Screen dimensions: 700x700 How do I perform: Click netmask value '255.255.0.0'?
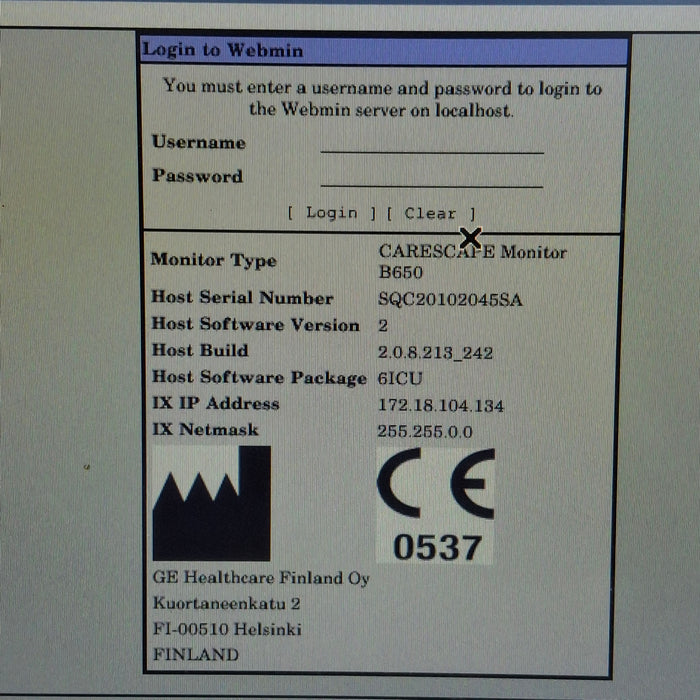coord(425,431)
